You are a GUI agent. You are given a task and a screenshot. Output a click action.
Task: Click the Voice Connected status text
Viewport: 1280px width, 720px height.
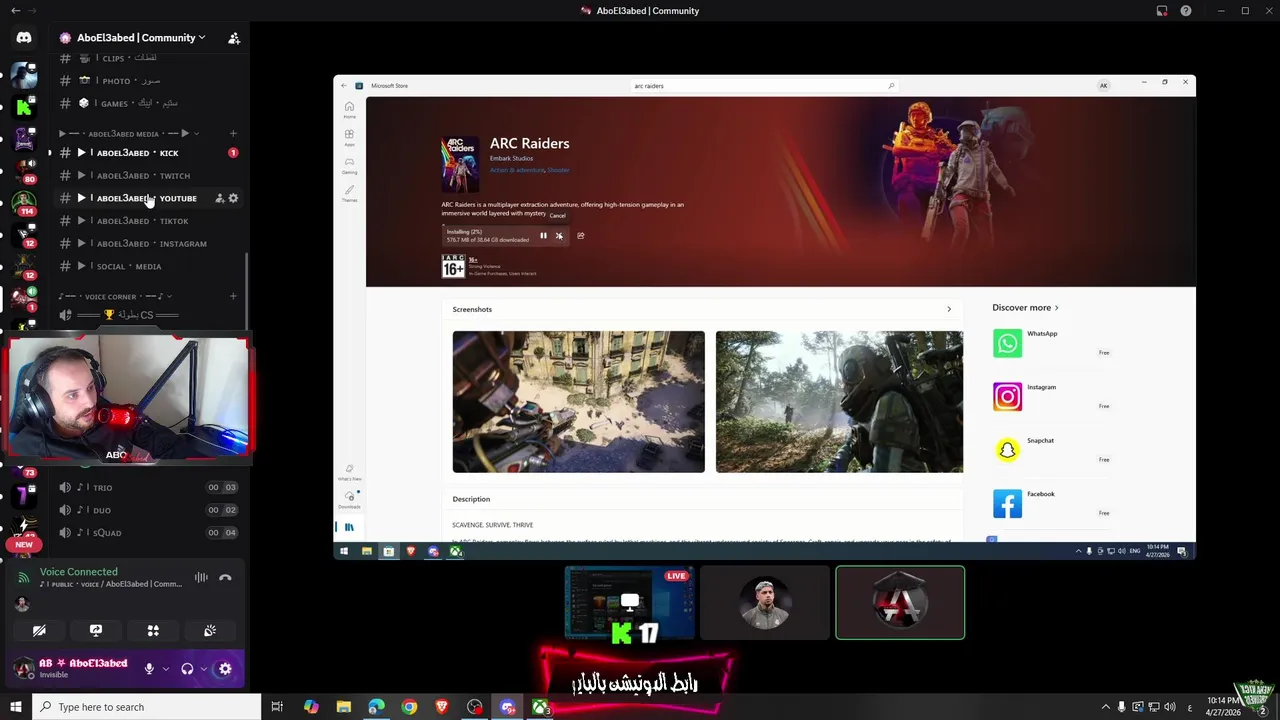click(79, 572)
